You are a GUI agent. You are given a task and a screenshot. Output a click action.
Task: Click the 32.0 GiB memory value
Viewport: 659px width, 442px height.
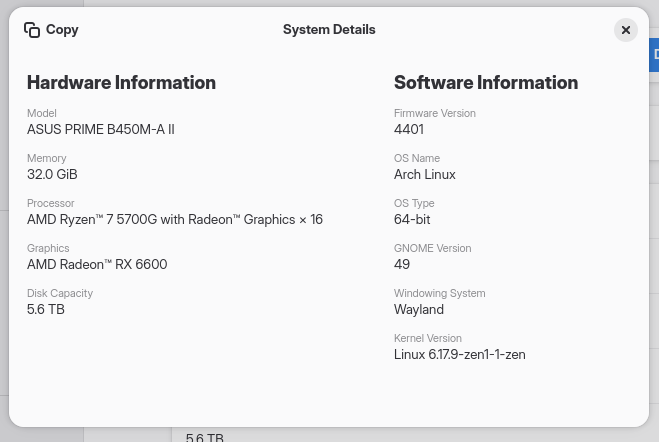[52, 174]
